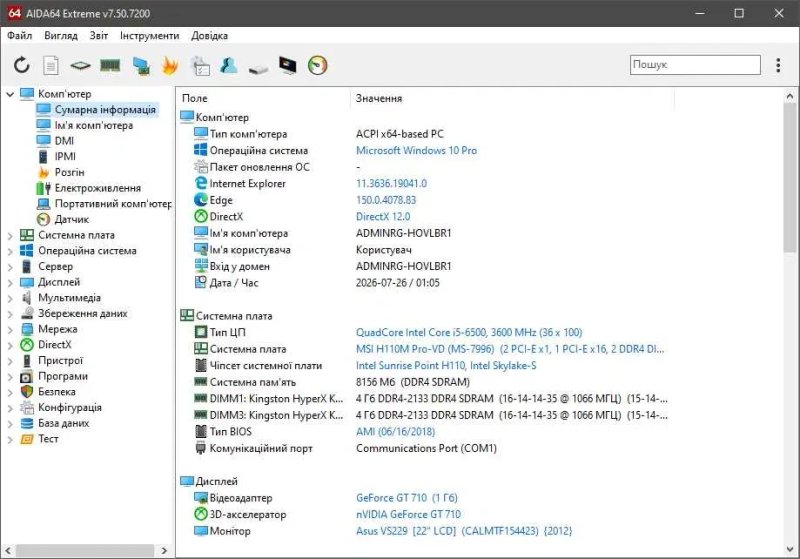Screen dimensions: 800x559
Task: Expand the Конфігурація tree node
Action: click(x=10, y=408)
